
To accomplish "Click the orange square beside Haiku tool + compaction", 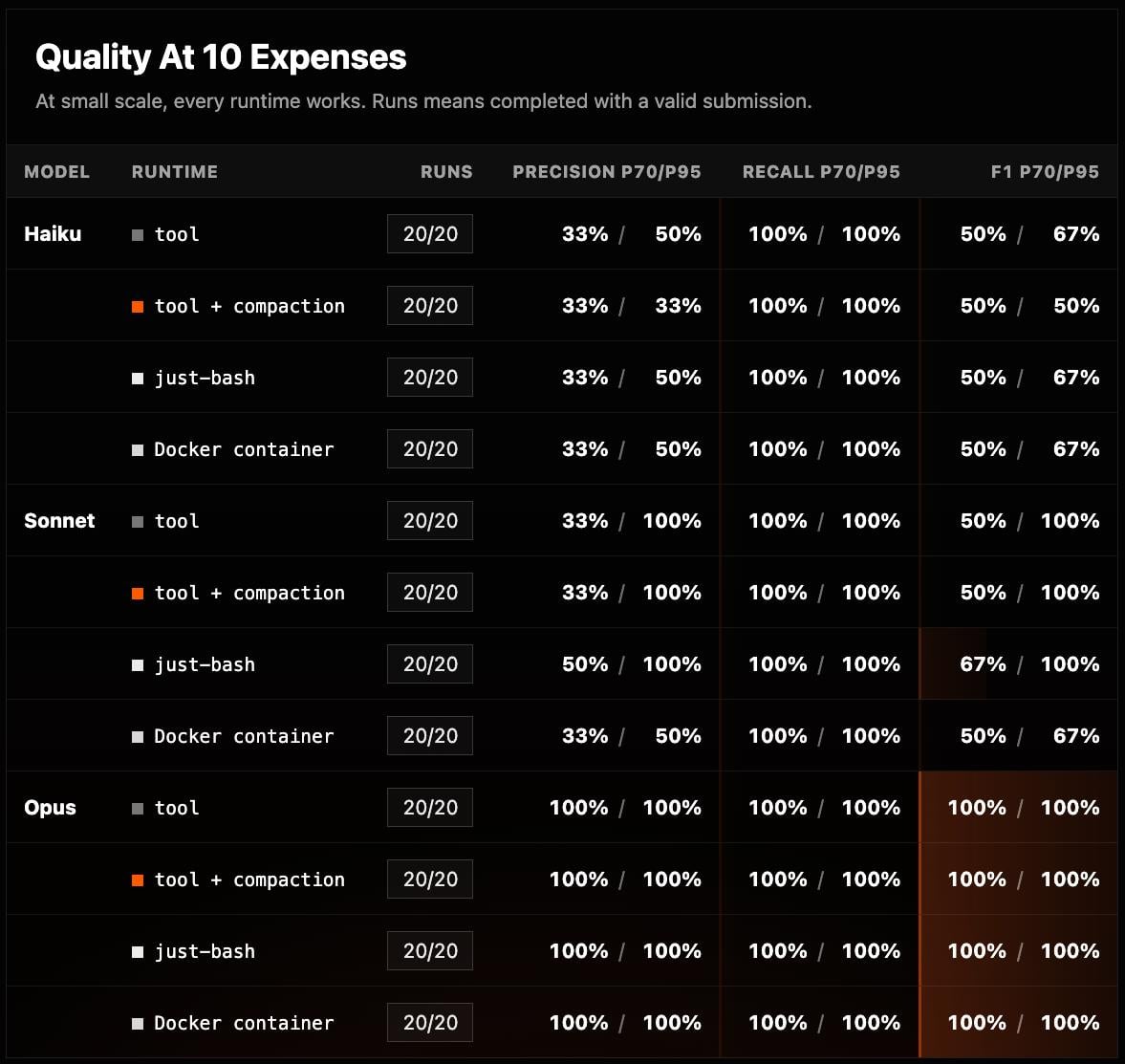I will pyautogui.click(x=138, y=306).
